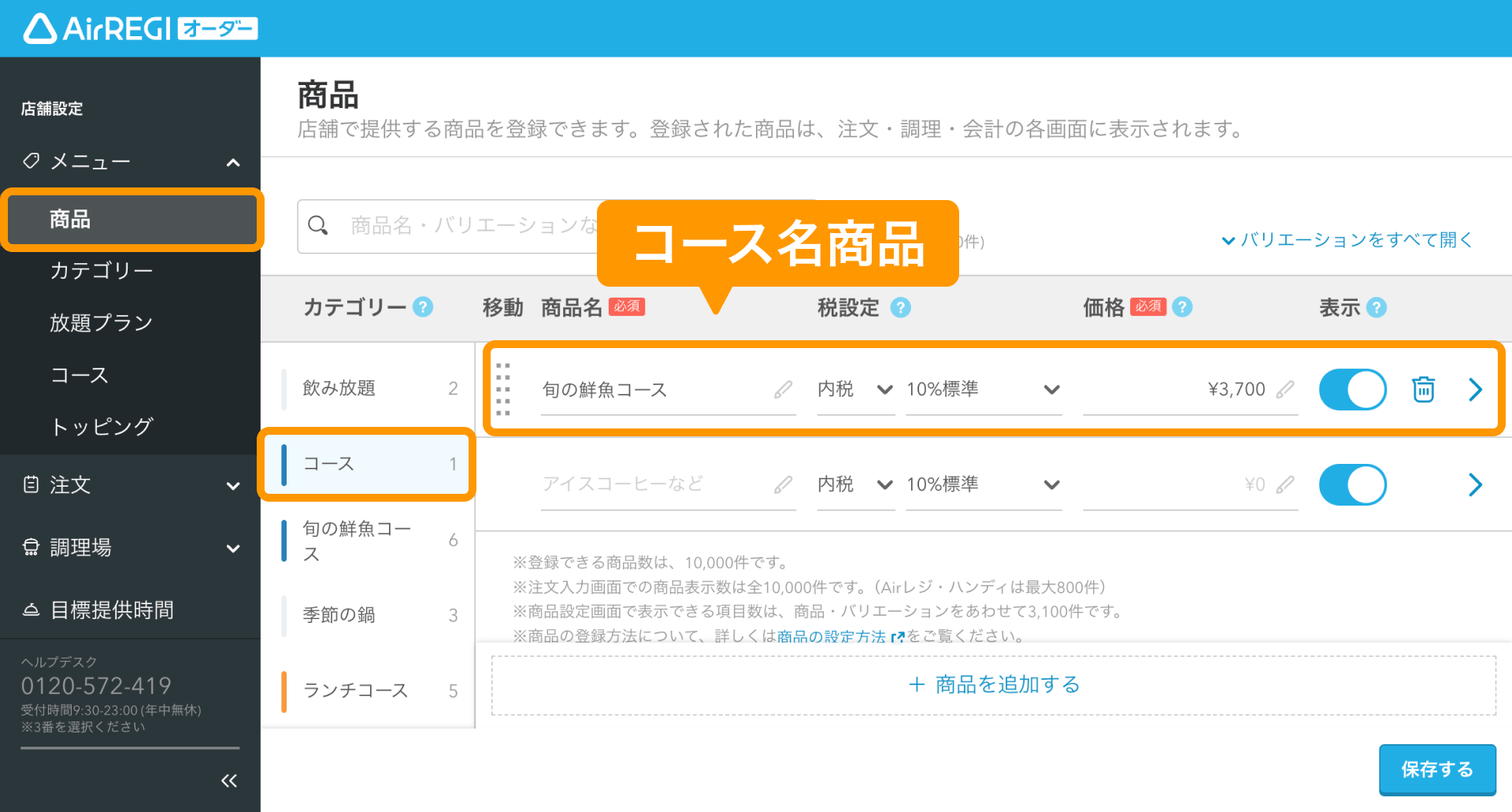
Task: Click the 保存する button
Action: point(1437,769)
